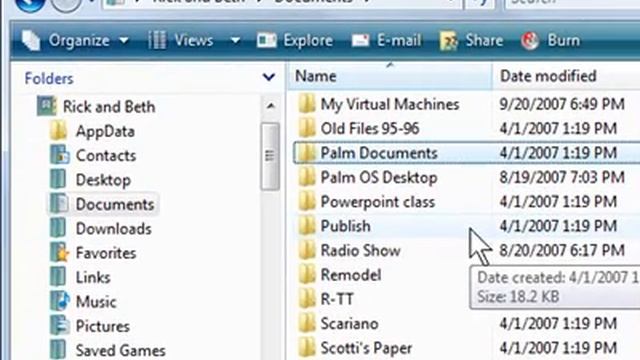Click Publish folder icon
This screenshot has height=360, width=640.
click(307, 226)
